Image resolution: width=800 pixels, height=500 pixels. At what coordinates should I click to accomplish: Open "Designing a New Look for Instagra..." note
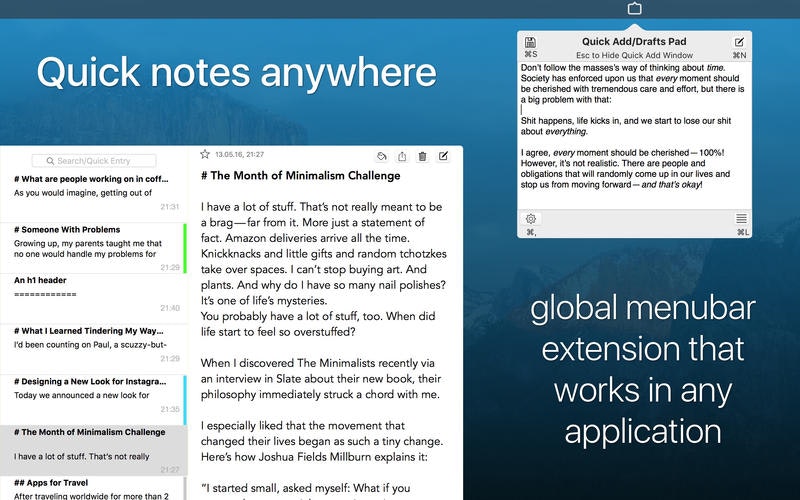[93, 400]
